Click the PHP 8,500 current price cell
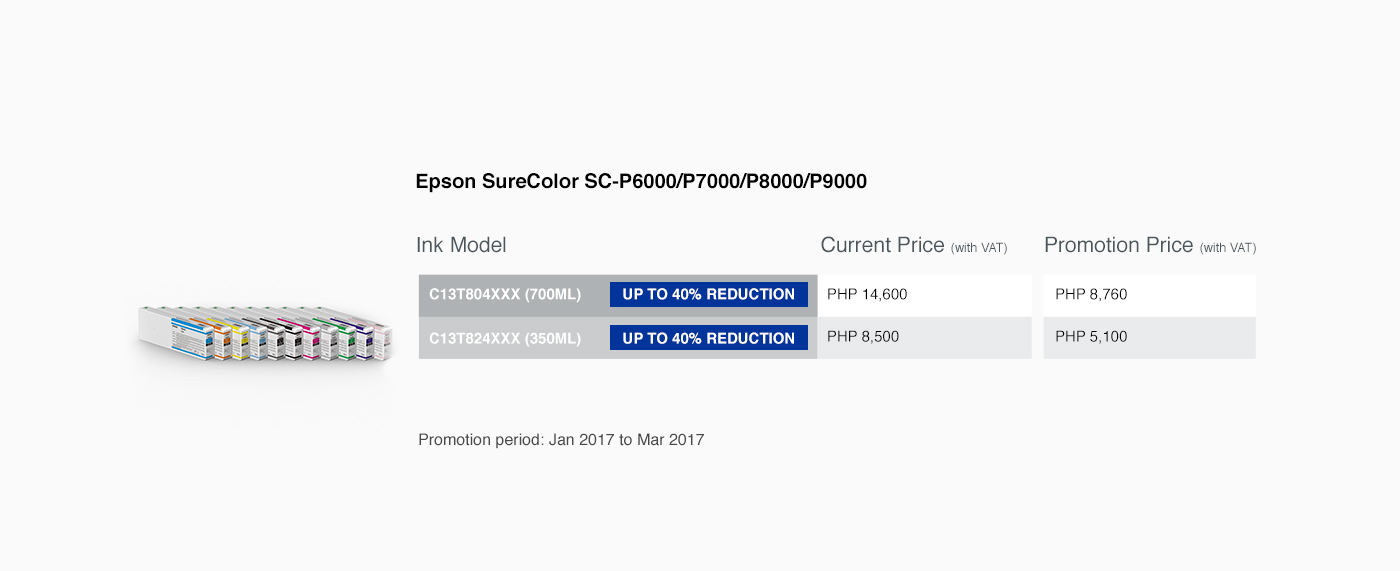 [925, 337]
